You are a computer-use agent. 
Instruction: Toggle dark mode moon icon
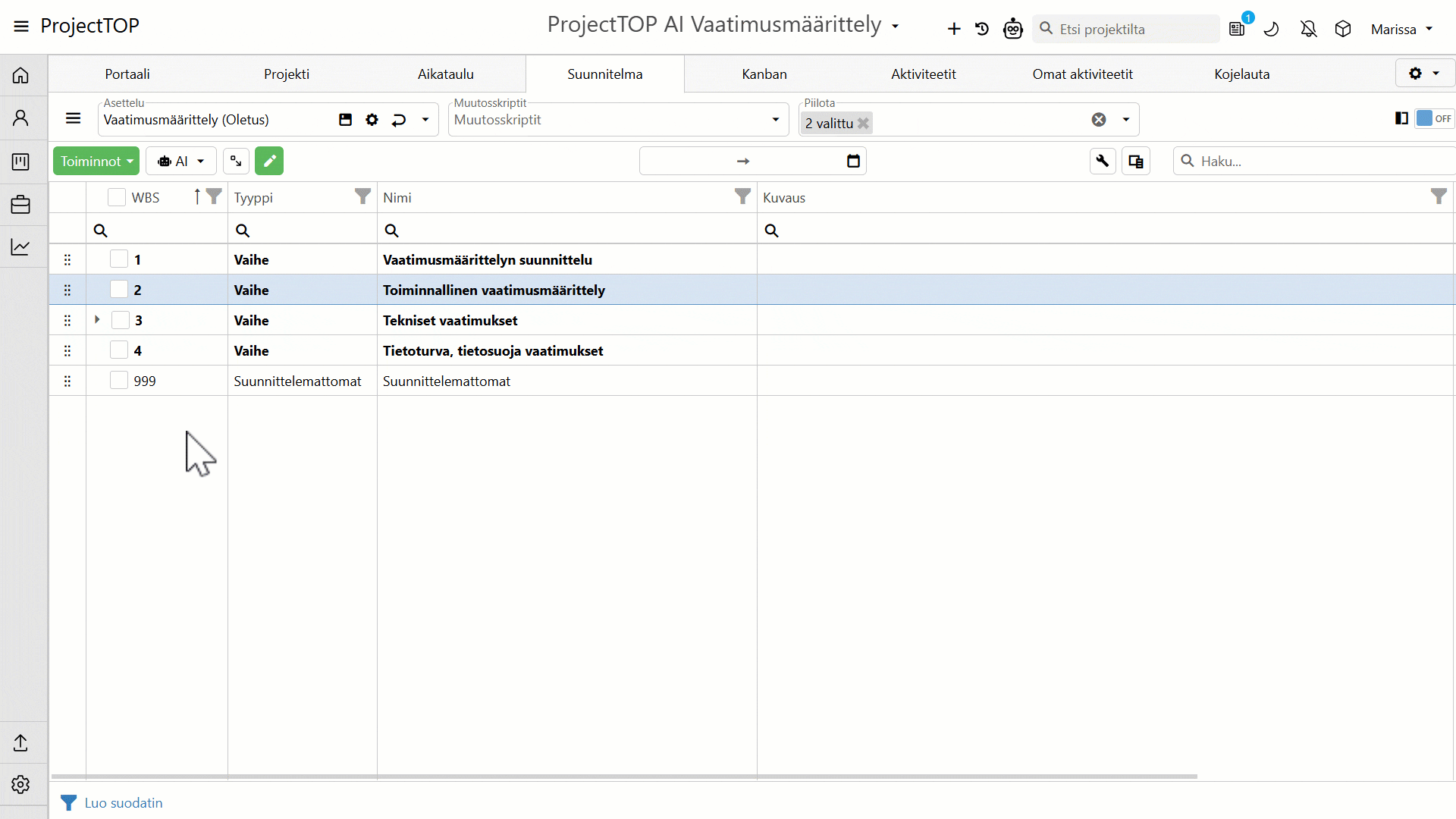(x=1272, y=29)
